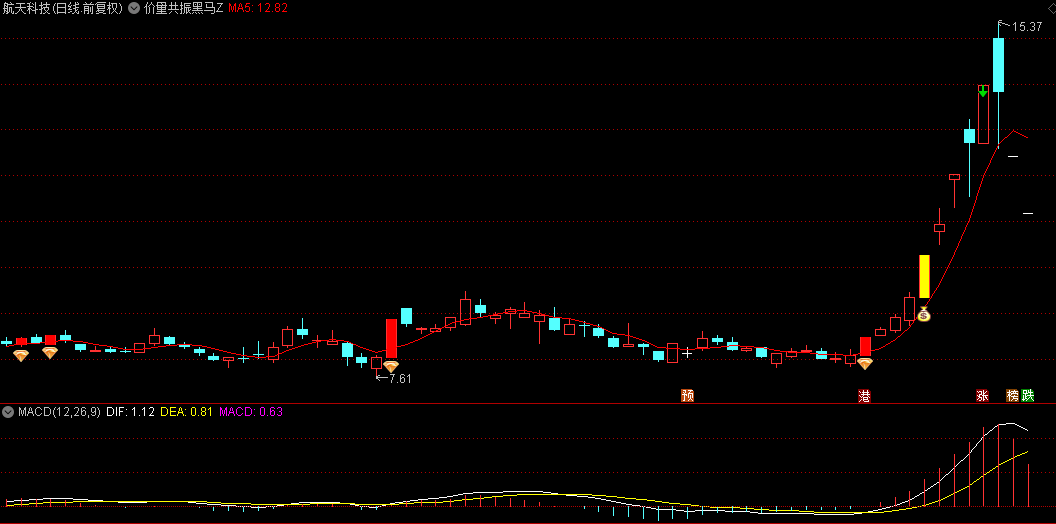The image size is (1056, 524).
Task: Click the magenta MACD: 0.63 value
Action: click(x=251, y=412)
